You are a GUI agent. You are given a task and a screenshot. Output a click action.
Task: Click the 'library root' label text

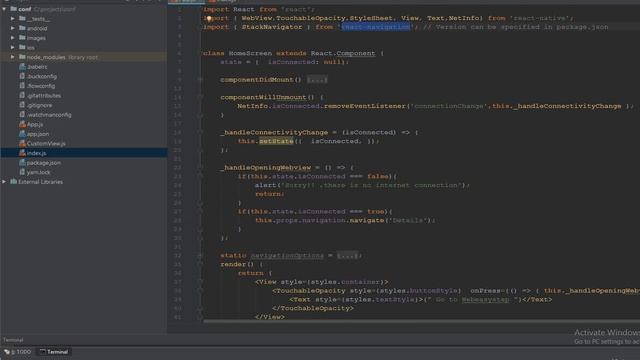(82, 57)
